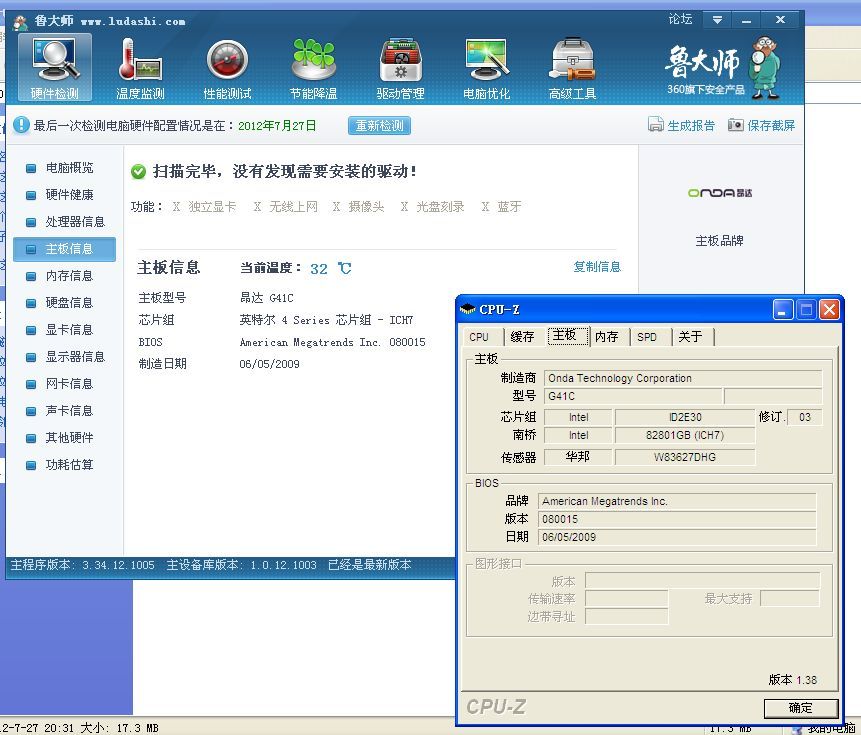Switch to the SPD tab in CPU-Z

coord(647,337)
